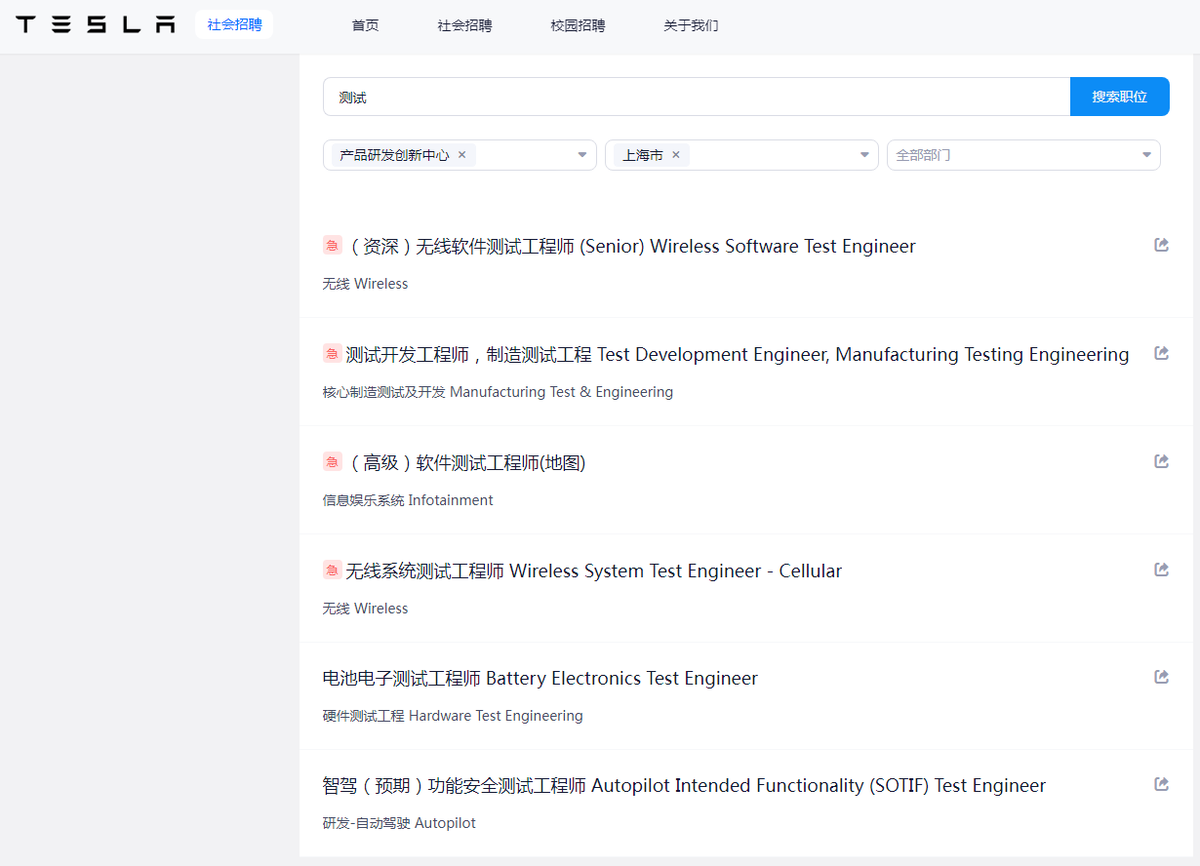Share the Wireless System Test Engineer - Cellular job
The image size is (1200, 866).
1161,569
